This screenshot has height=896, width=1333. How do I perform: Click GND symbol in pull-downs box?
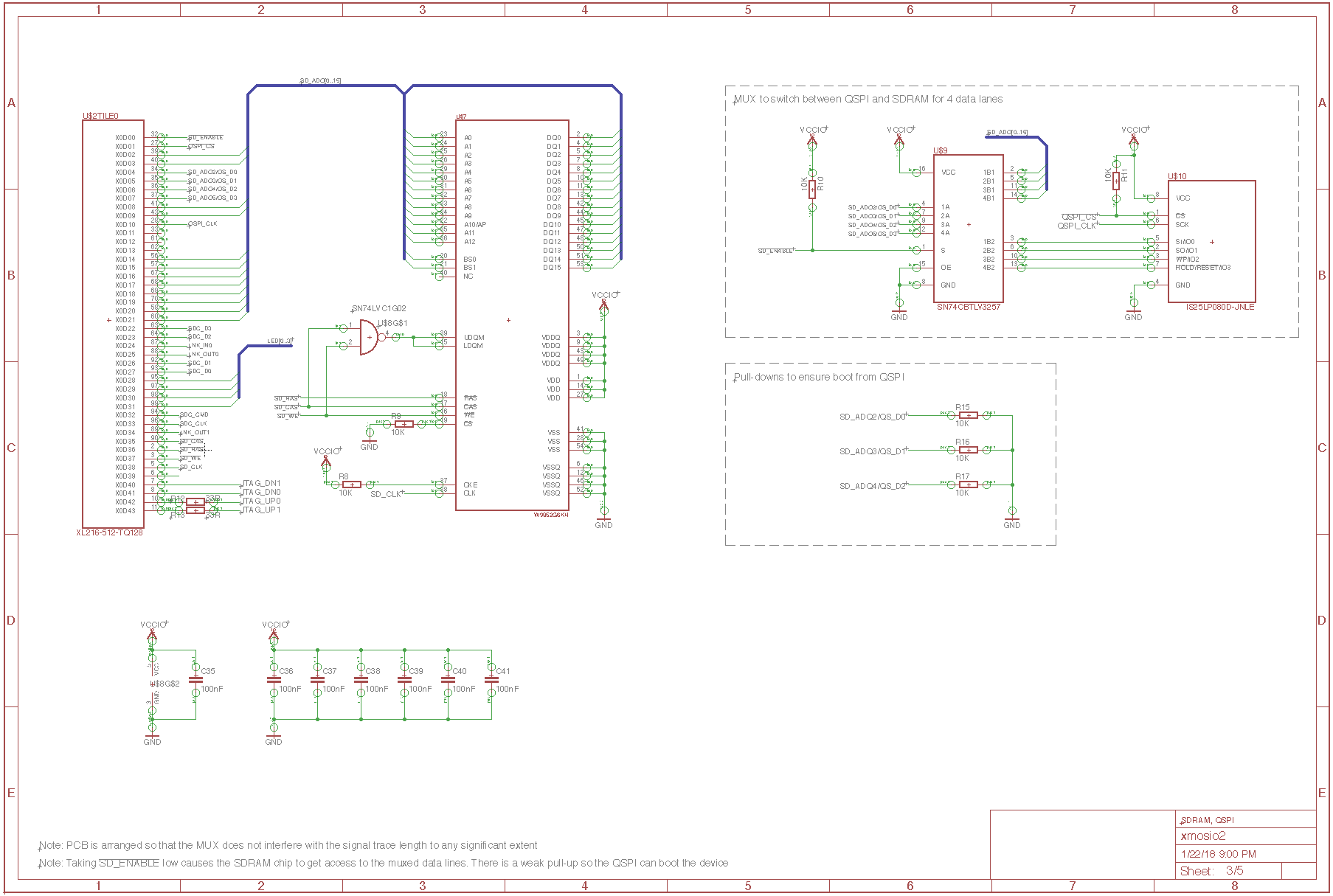(1012, 521)
